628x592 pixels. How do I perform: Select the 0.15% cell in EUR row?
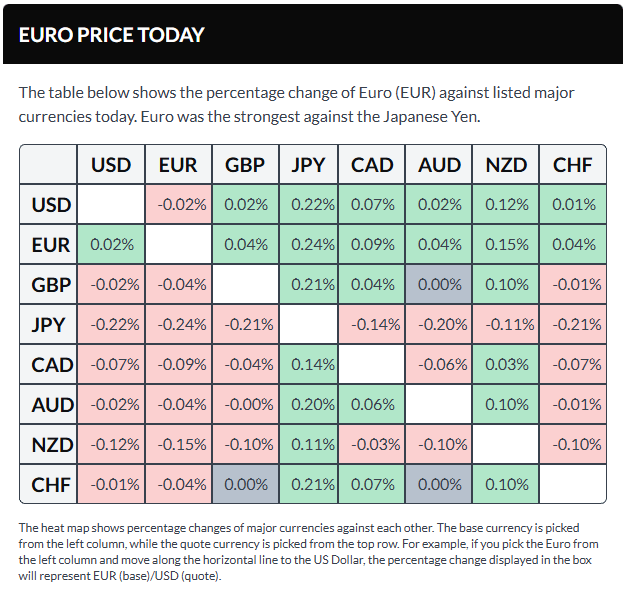[x=506, y=245]
